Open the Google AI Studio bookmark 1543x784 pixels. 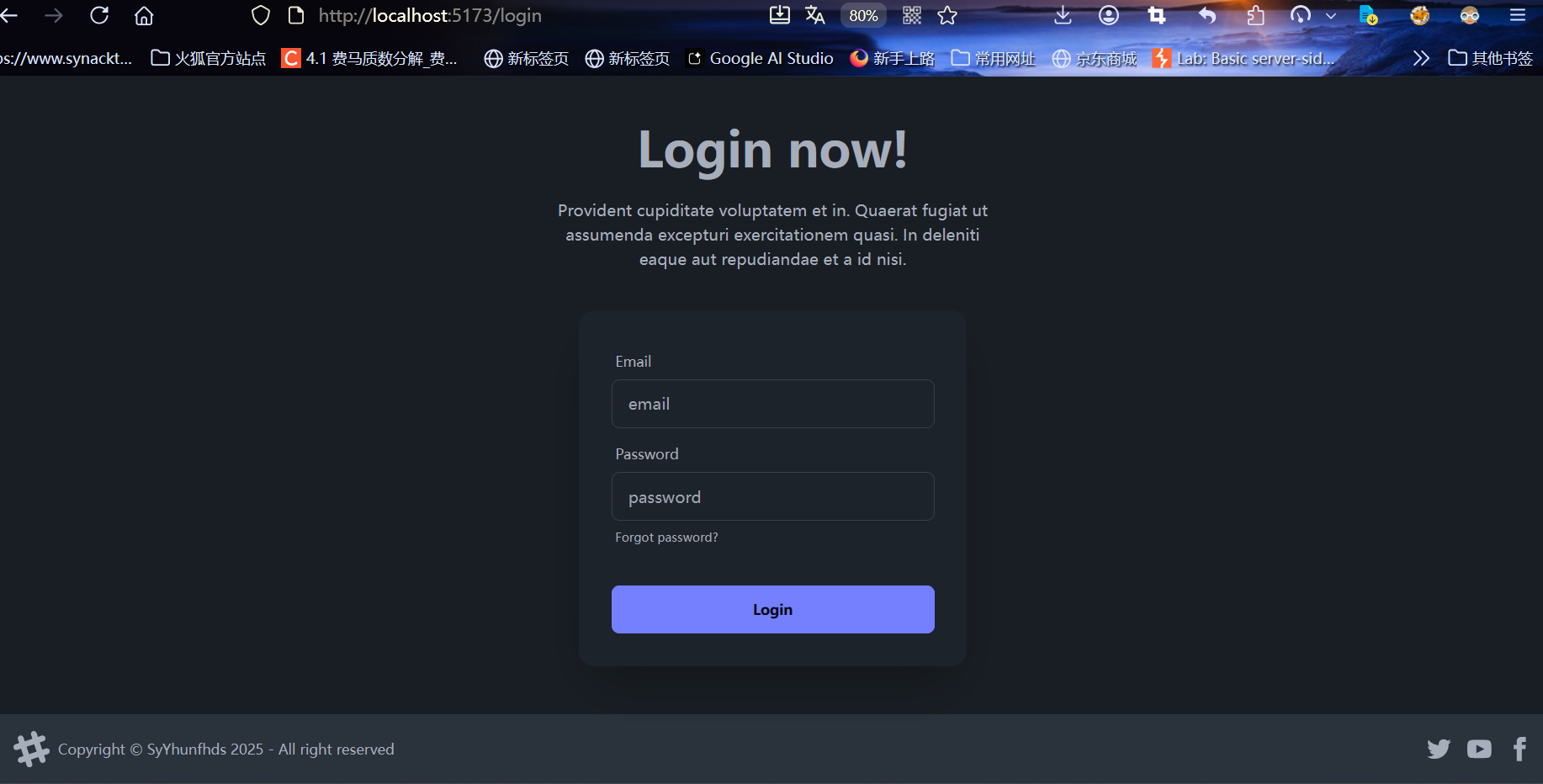(761, 58)
